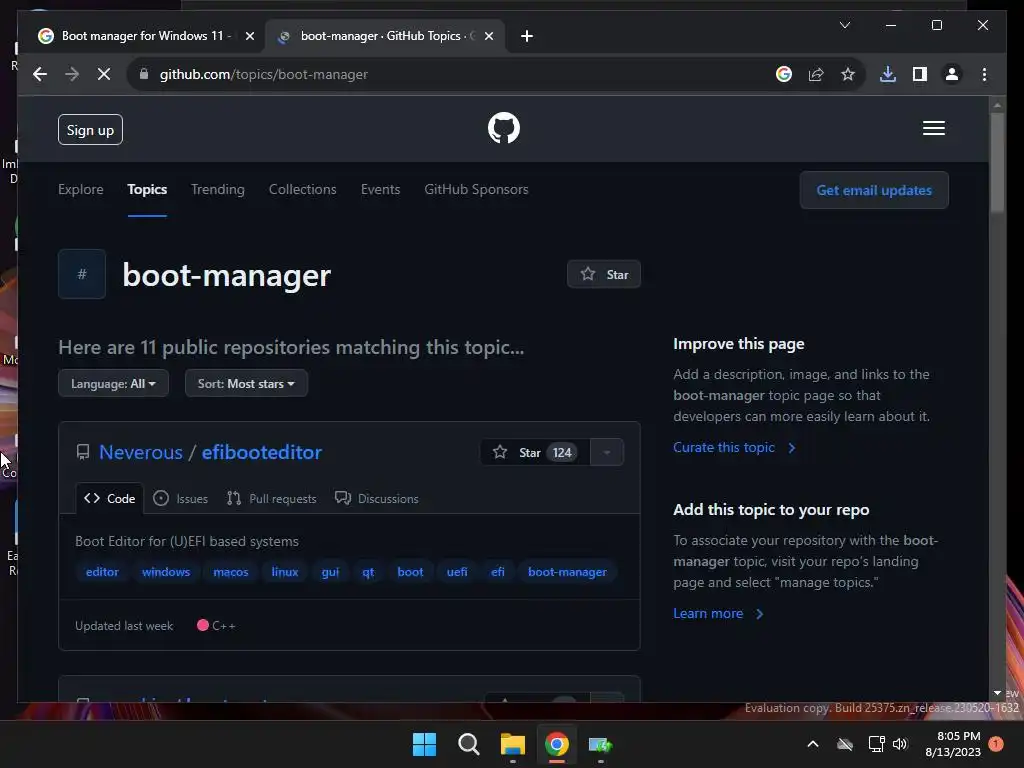Click the windows topic tag
1024x768 pixels.
[x=166, y=571]
